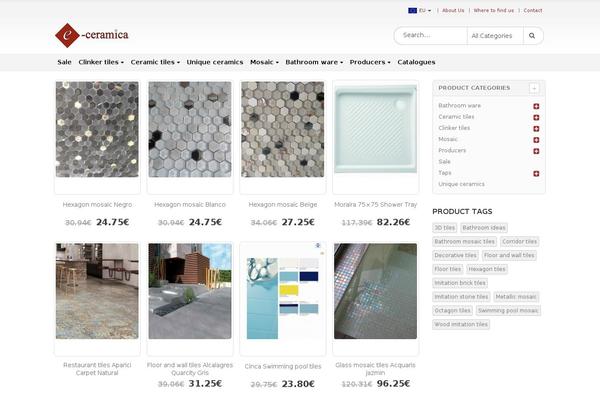
Task: Click the 3D tiles tag
Action: coord(445,228)
